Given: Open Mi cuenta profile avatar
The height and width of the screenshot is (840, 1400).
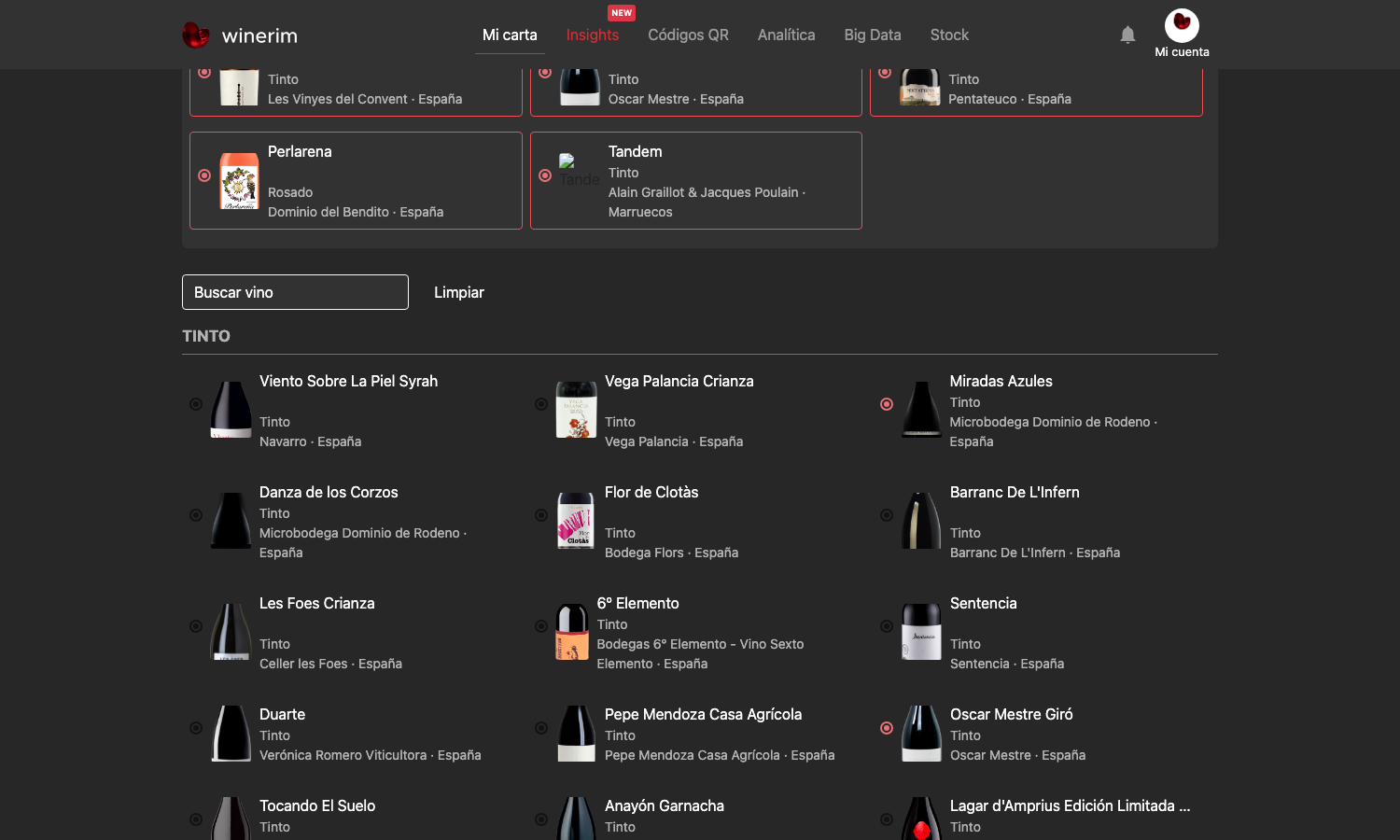Looking at the screenshot, I should pos(1182,25).
